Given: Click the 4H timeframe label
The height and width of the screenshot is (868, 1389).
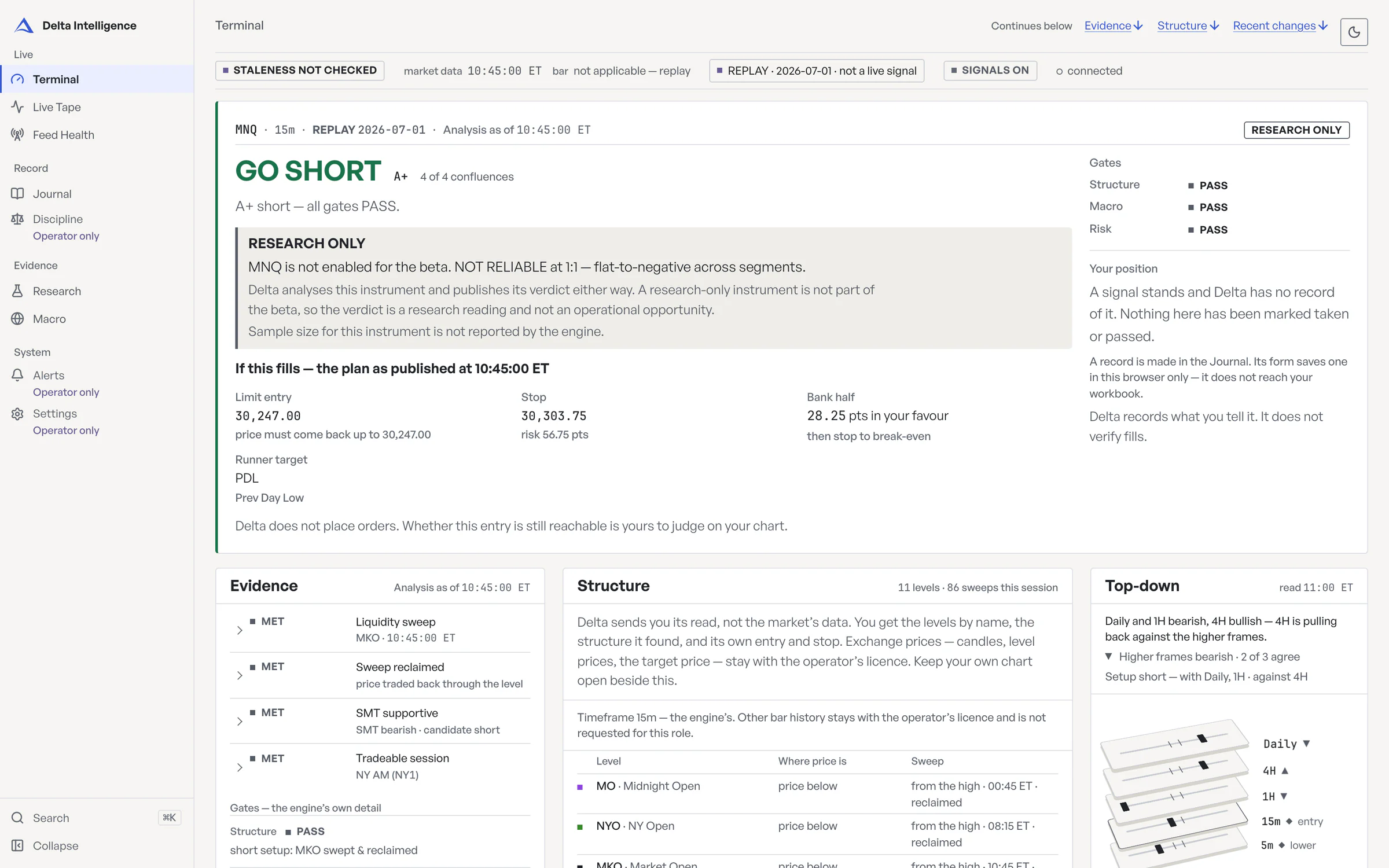Looking at the screenshot, I should click(x=1275, y=771).
